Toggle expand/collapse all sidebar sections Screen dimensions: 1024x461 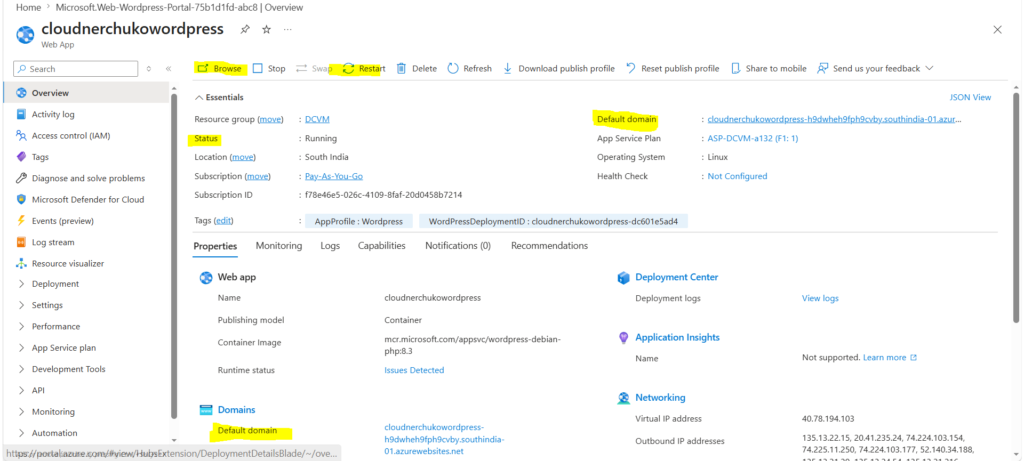tap(149, 69)
